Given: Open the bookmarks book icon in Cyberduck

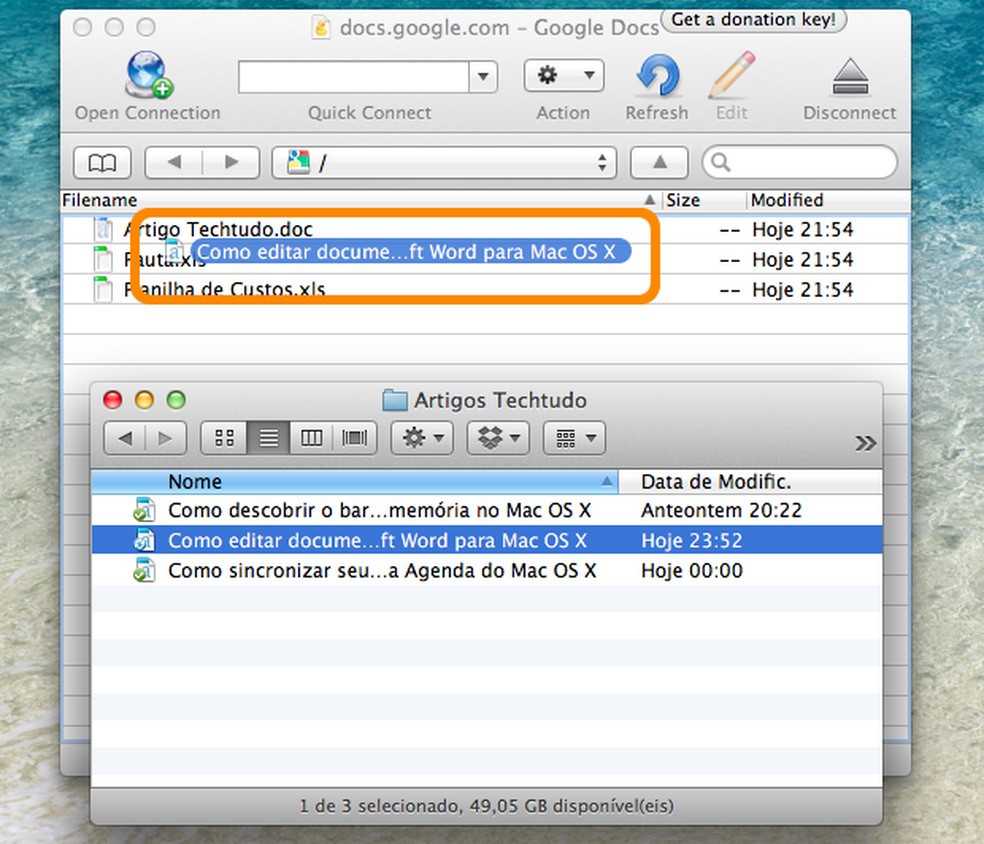Looking at the screenshot, I should click(102, 163).
